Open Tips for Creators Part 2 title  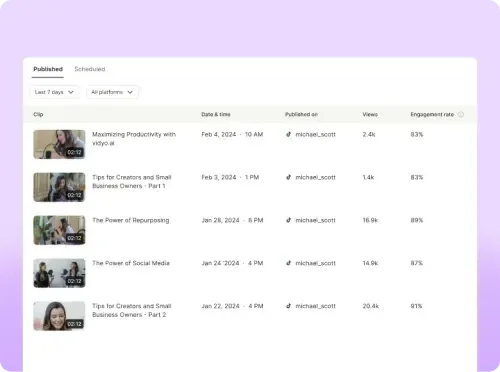[132, 310]
